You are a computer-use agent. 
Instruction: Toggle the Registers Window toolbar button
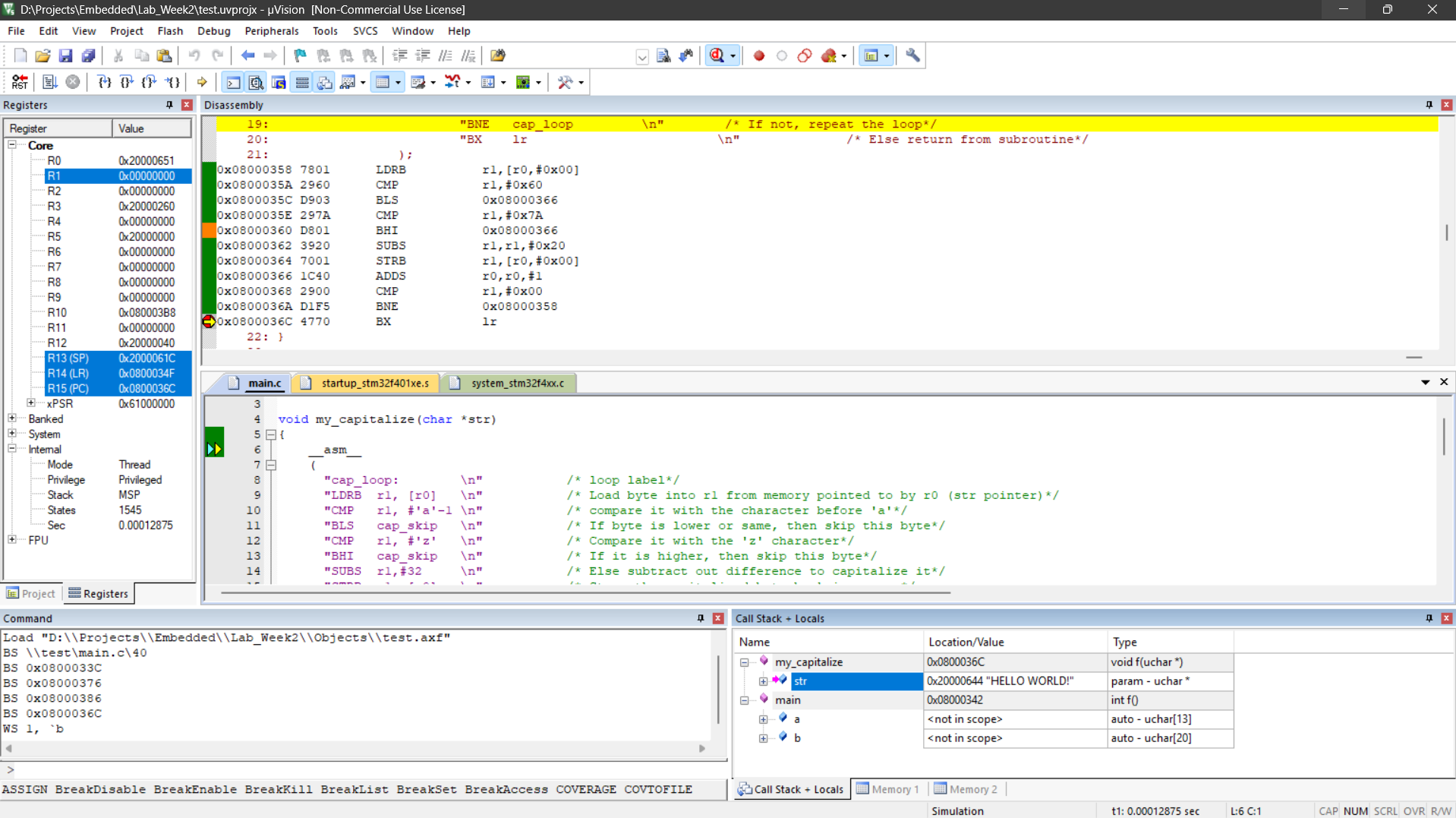click(x=302, y=82)
